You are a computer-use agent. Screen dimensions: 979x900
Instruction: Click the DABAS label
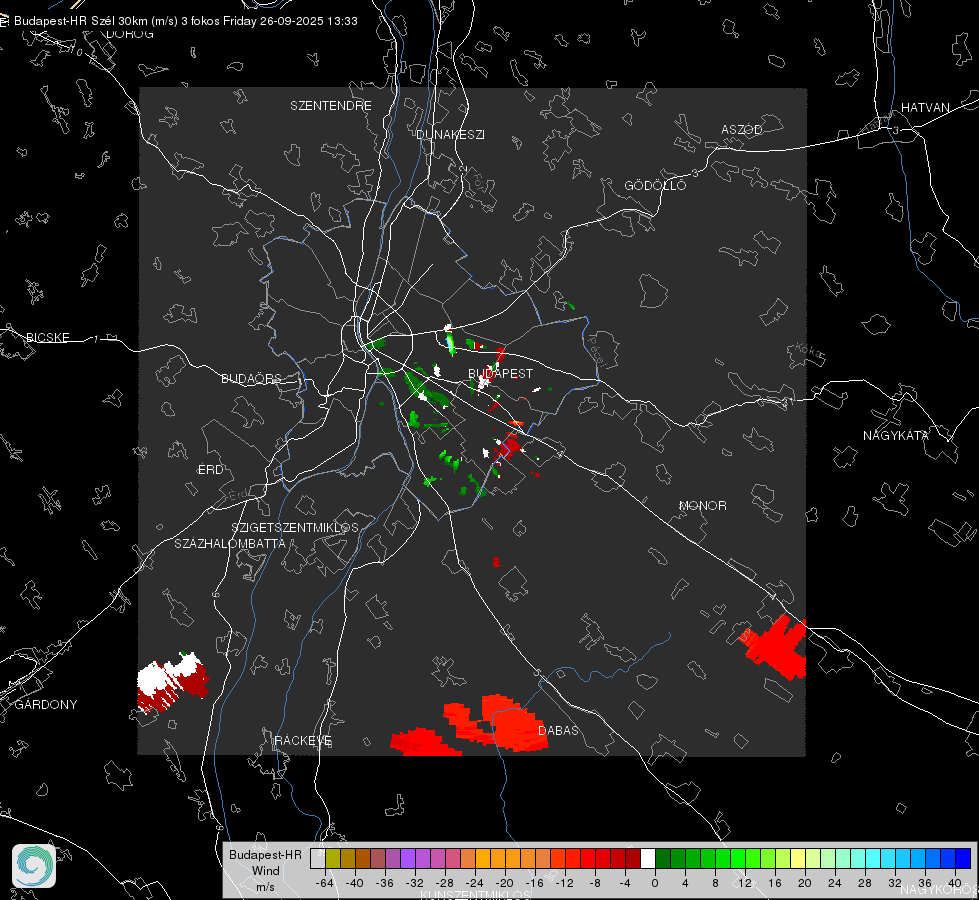coord(558,731)
